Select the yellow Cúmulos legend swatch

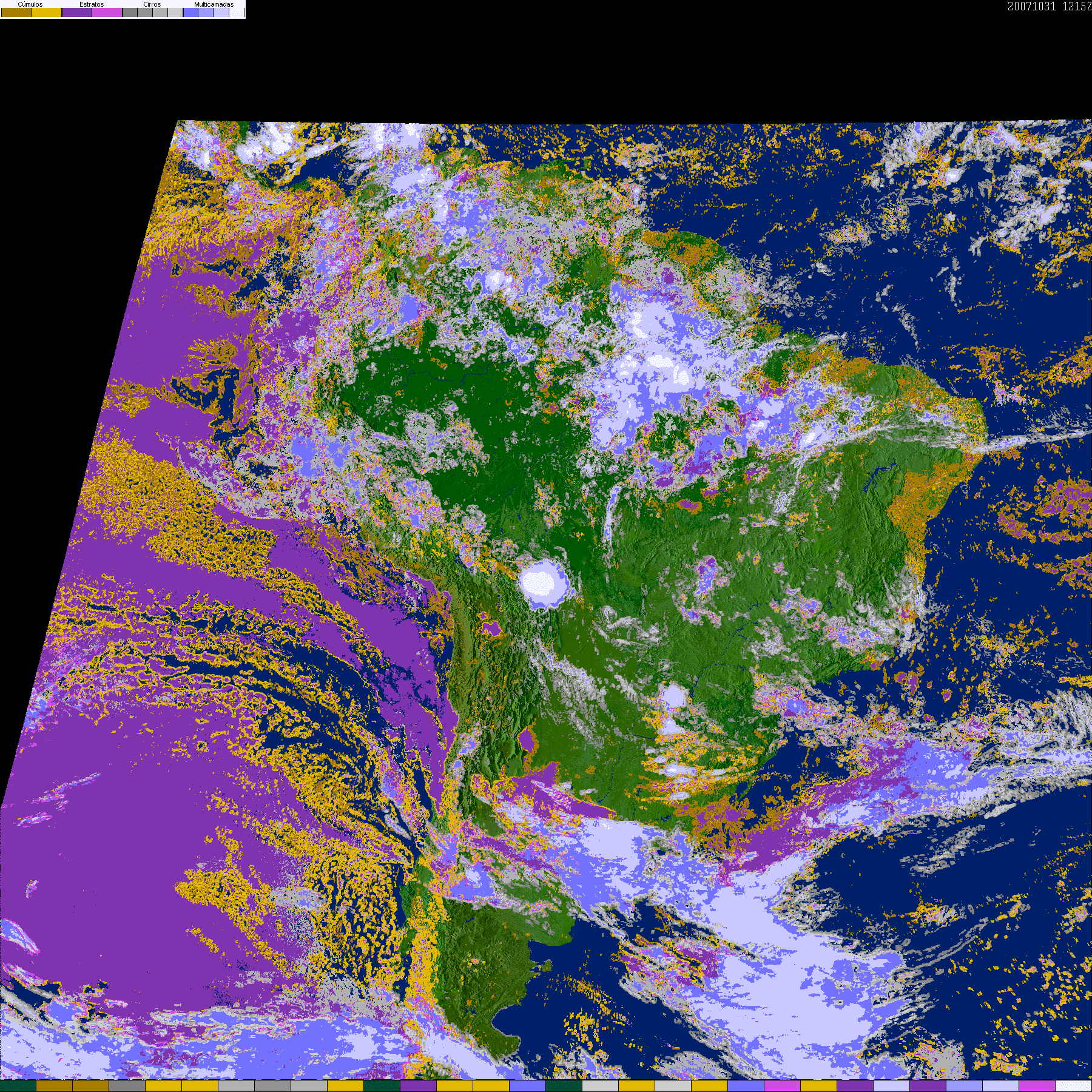pyautogui.click(x=47, y=12)
